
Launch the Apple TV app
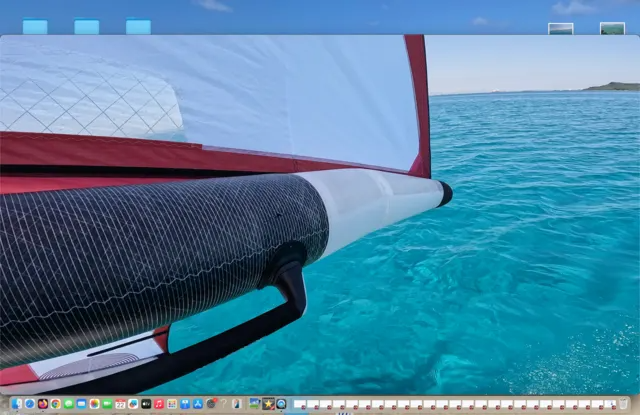(146, 404)
